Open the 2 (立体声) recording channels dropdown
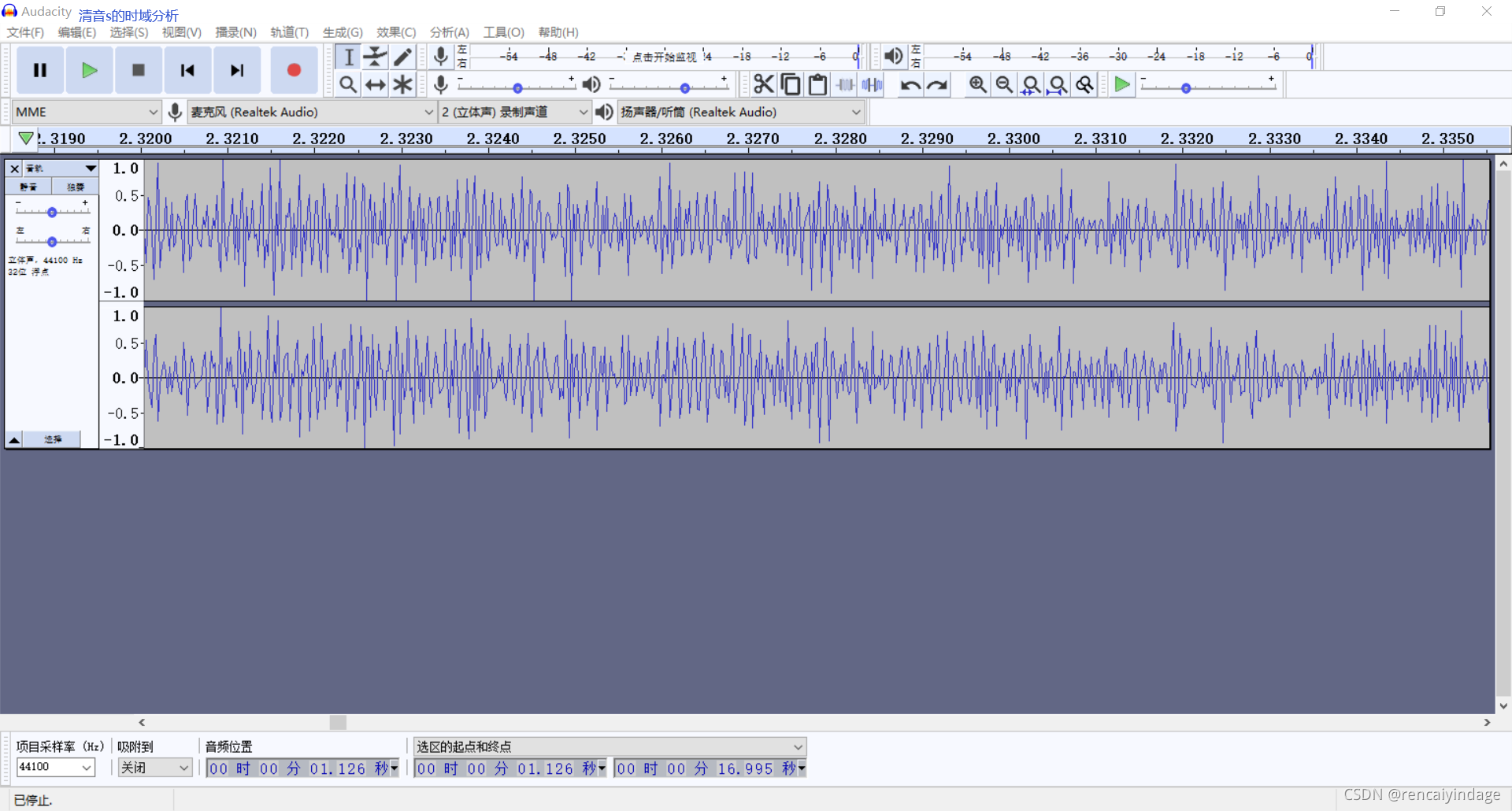 pyautogui.click(x=514, y=112)
